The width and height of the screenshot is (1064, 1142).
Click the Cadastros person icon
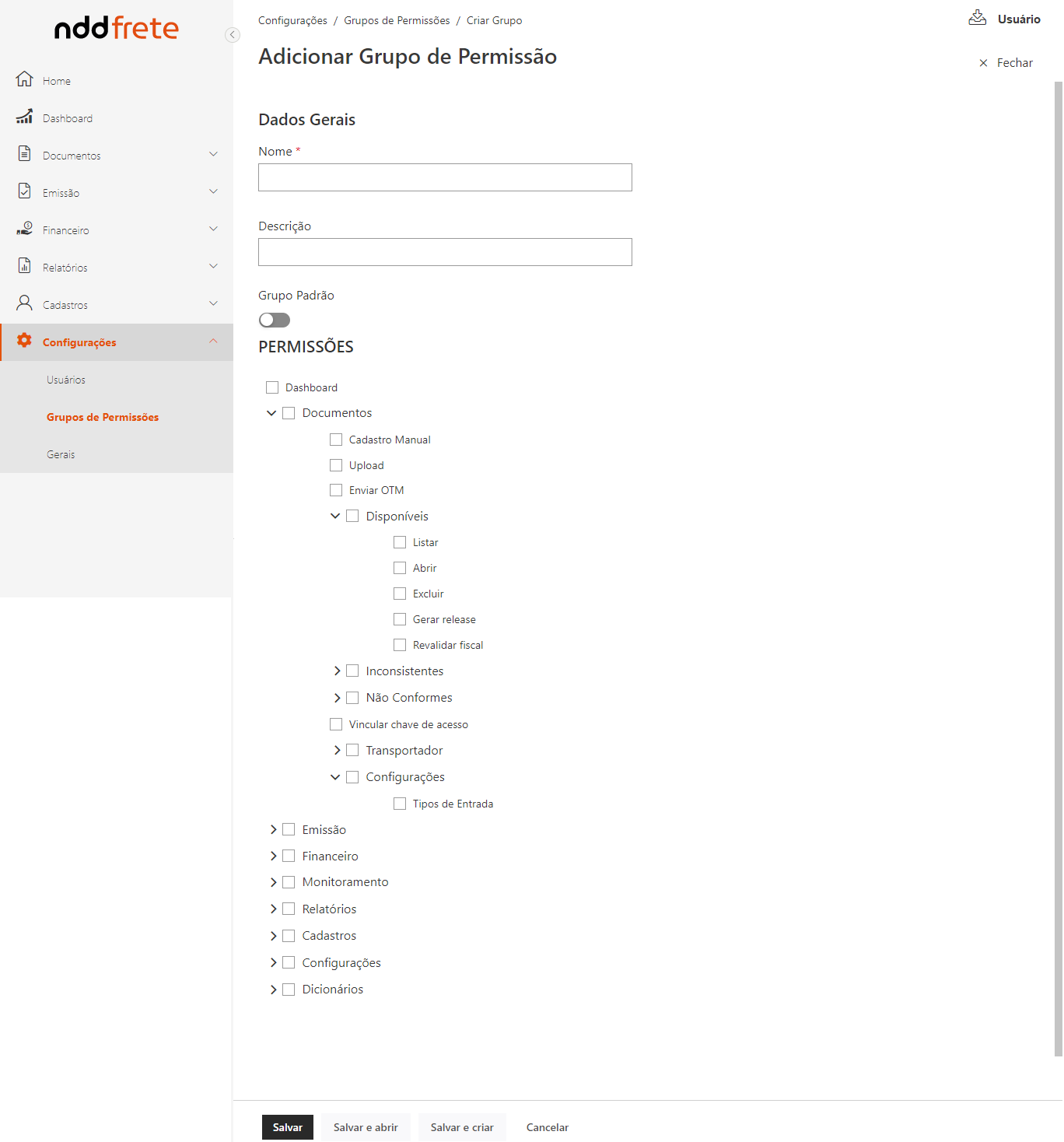pos(25,303)
